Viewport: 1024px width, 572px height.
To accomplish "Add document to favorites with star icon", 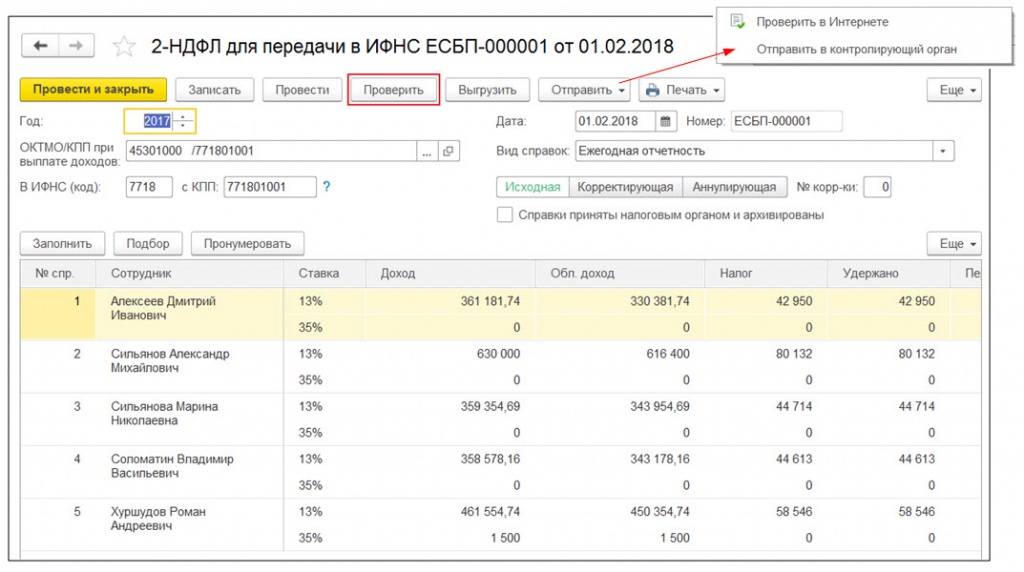I will pyautogui.click(x=124, y=47).
